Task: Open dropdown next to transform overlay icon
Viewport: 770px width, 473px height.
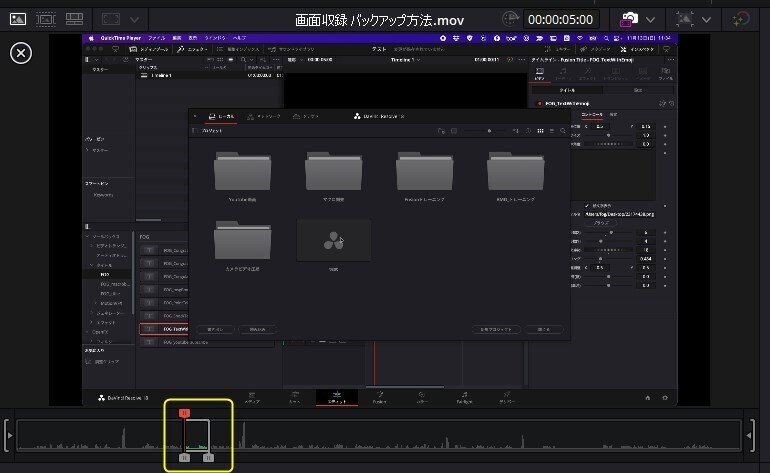Action: tap(706, 20)
